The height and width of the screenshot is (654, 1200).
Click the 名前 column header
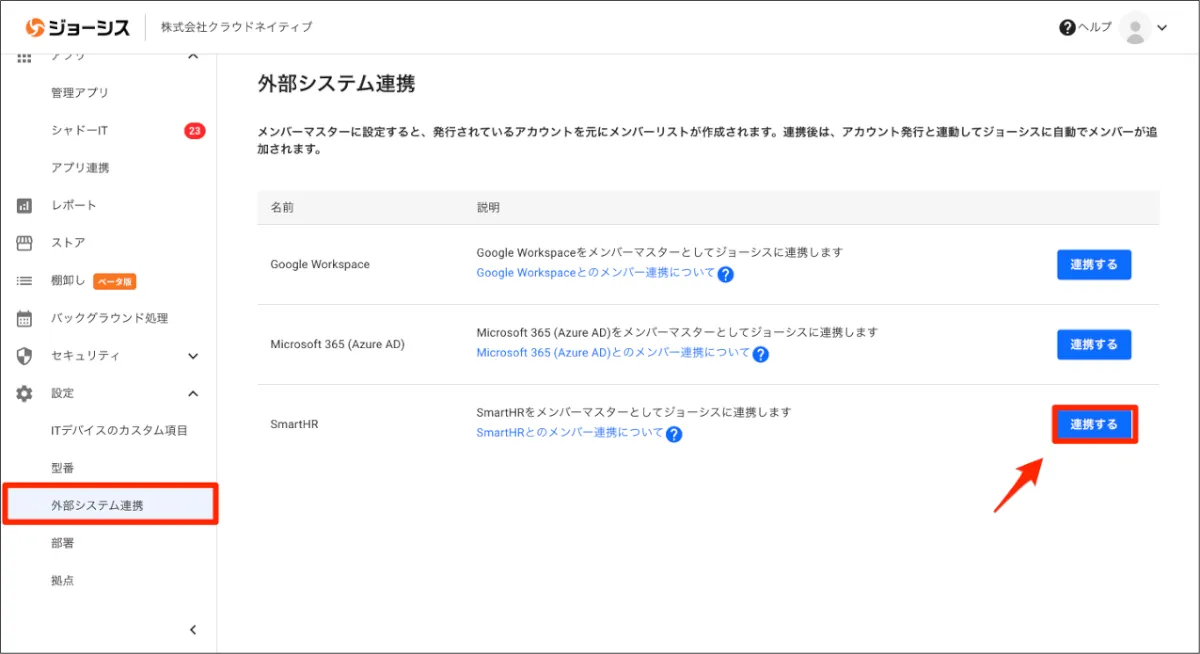(x=282, y=208)
